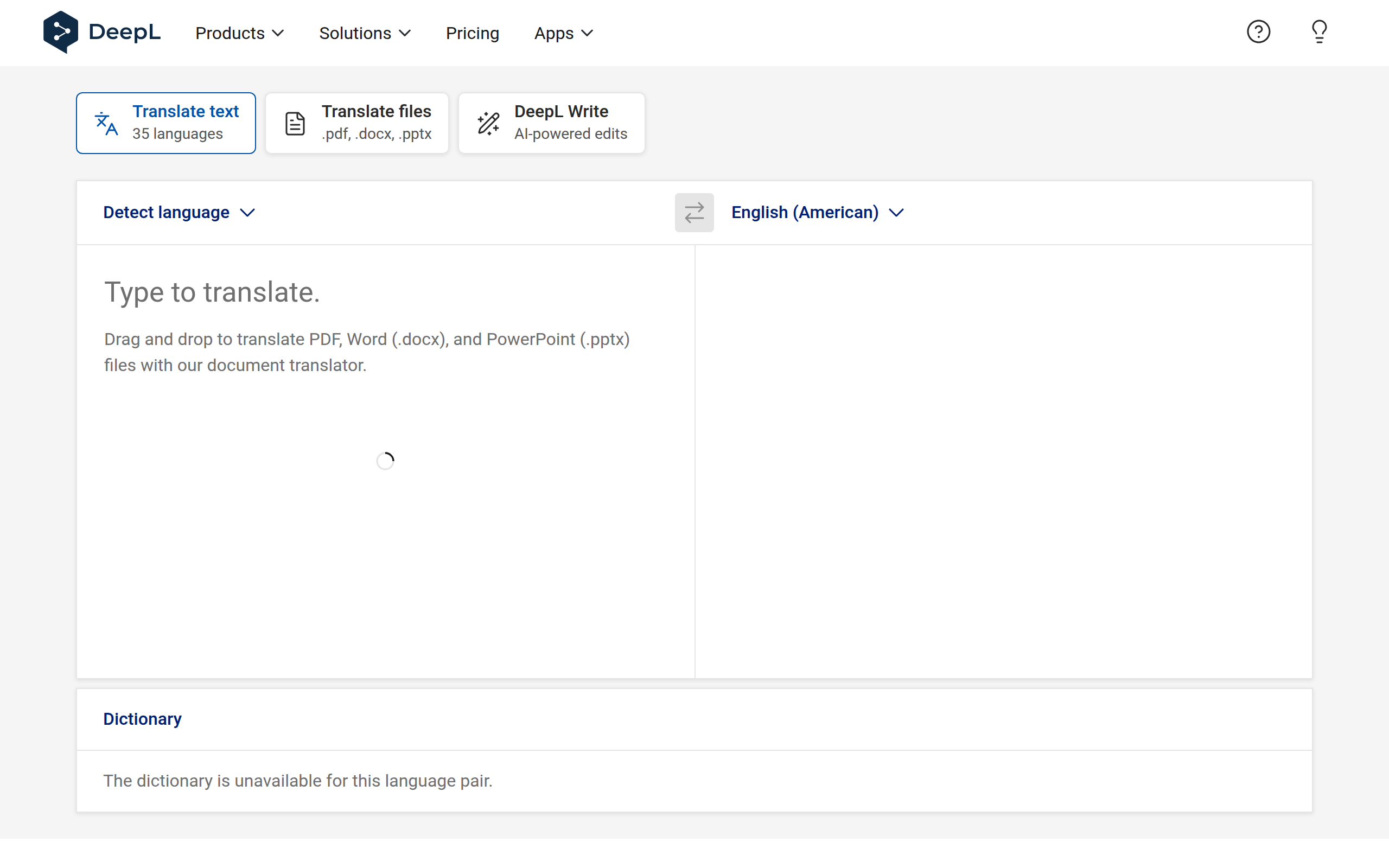
Task: Swap source and target languages
Action: pos(694,213)
